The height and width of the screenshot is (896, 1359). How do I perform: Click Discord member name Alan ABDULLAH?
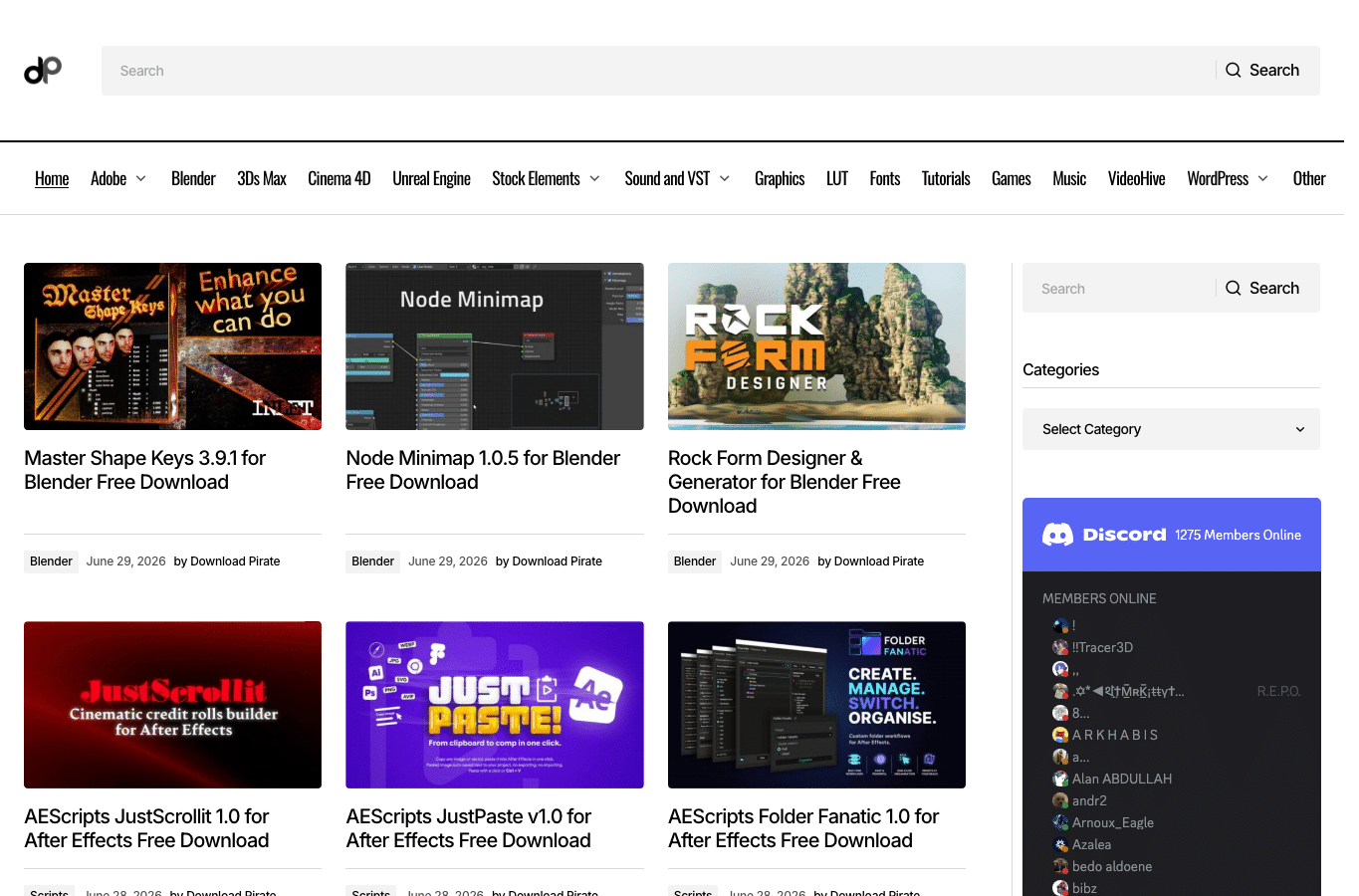pyautogui.click(x=1122, y=779)
